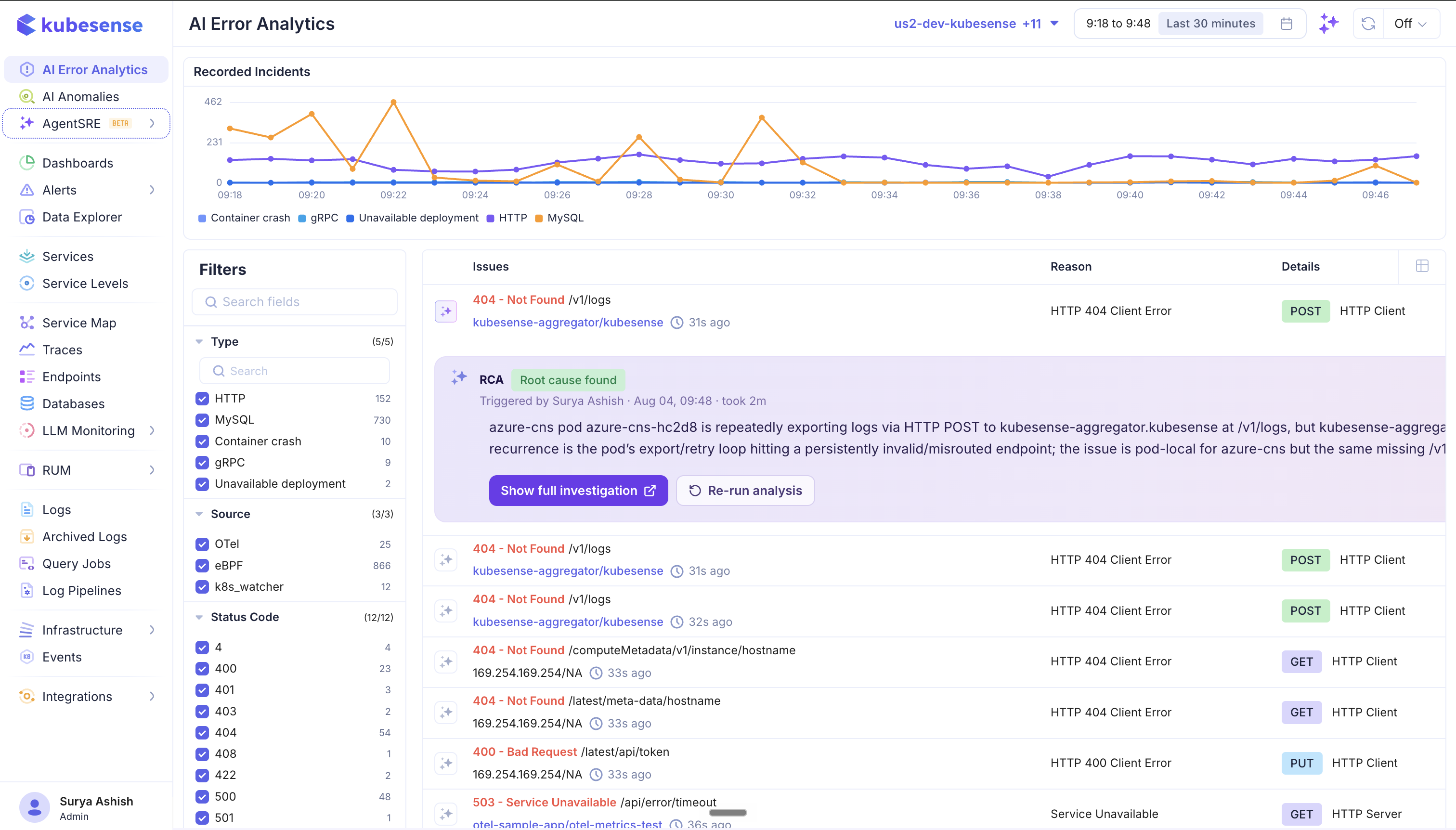1456x830 pixels.
Task: Open Traces from sidebar
Action: tap(62, 350)
